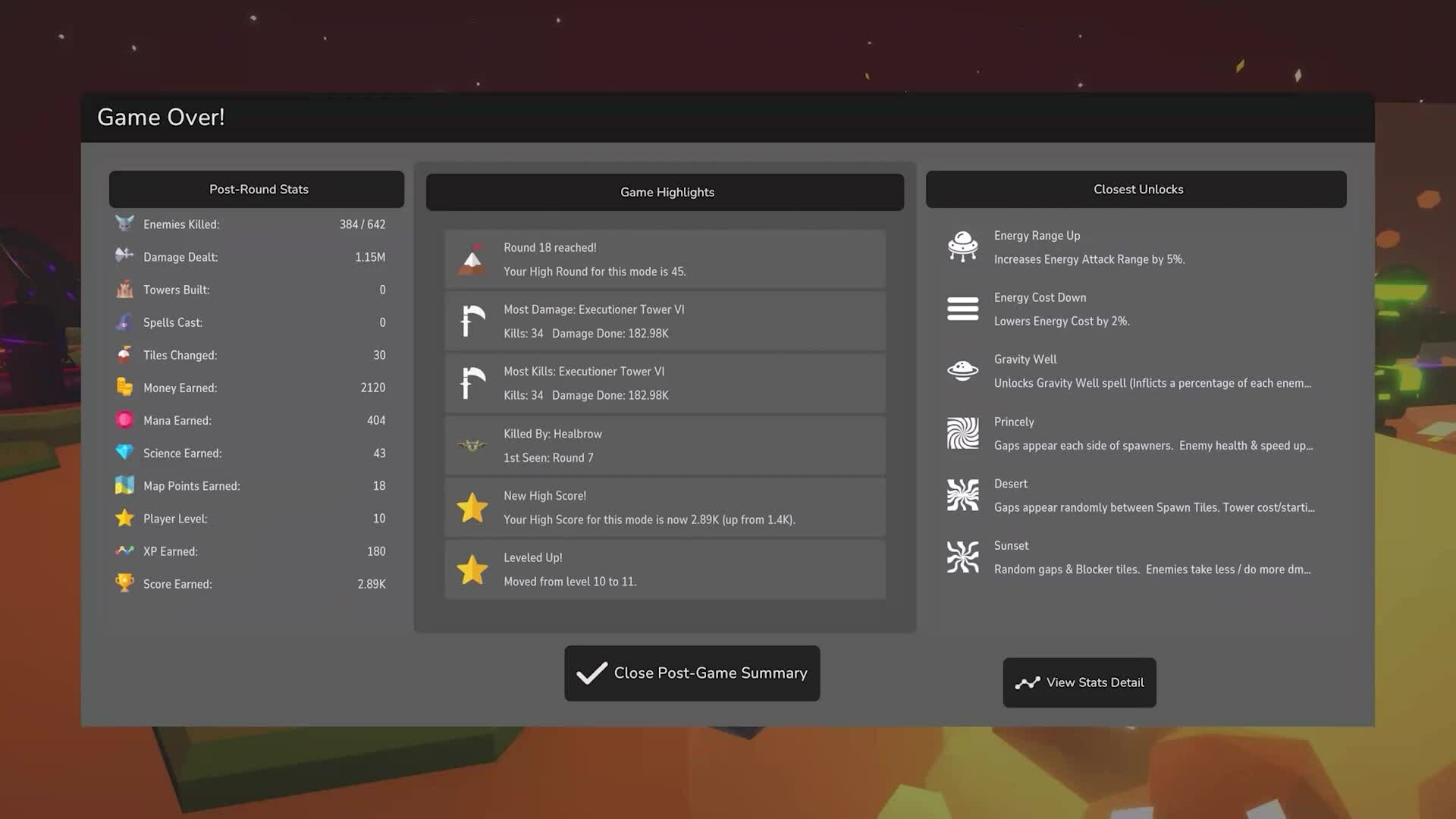Select the Game Highlights header
Viewport: 1456px width, 819px height.
tap(665, 192)
